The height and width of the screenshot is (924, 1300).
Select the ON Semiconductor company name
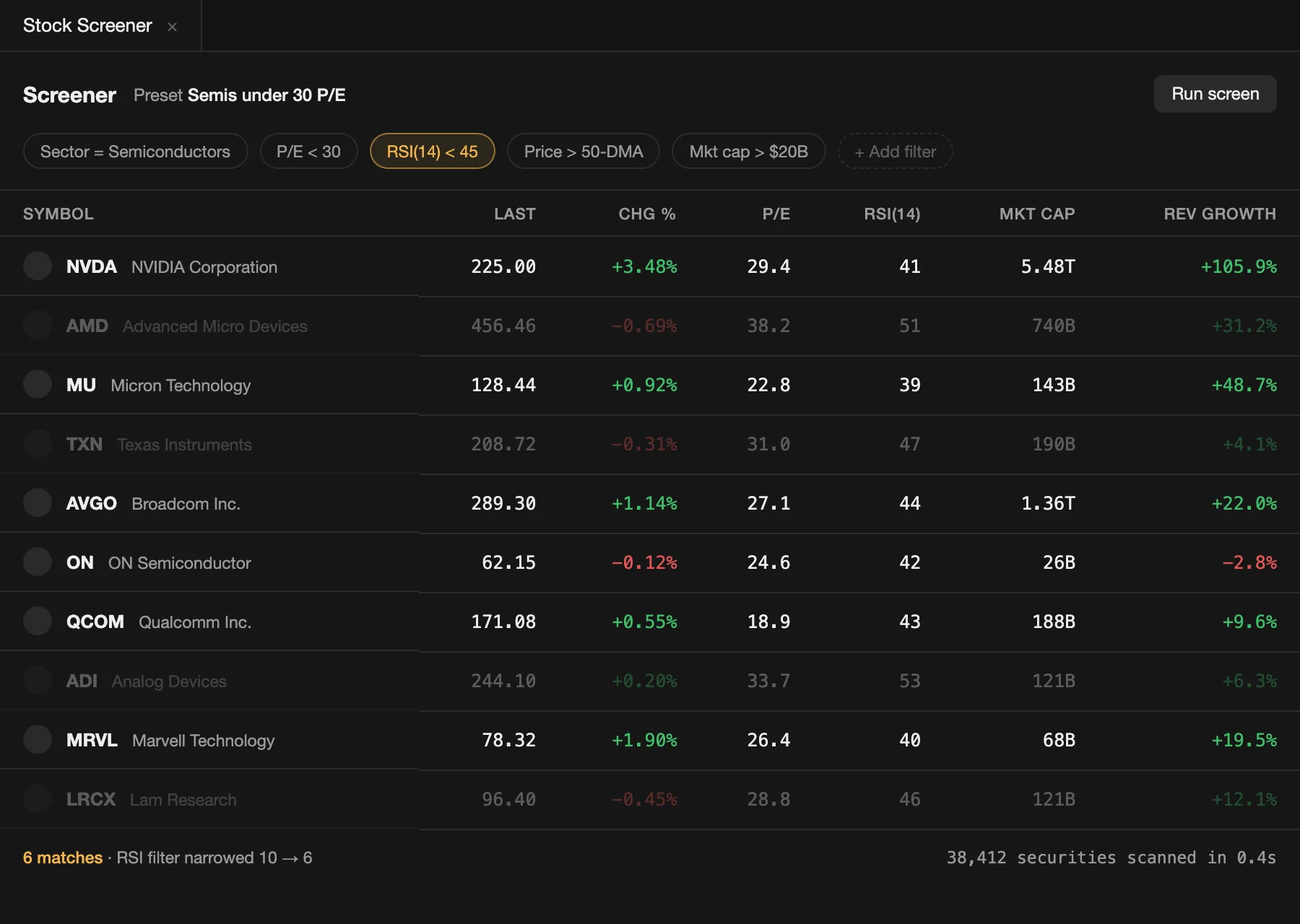point(180,563)
